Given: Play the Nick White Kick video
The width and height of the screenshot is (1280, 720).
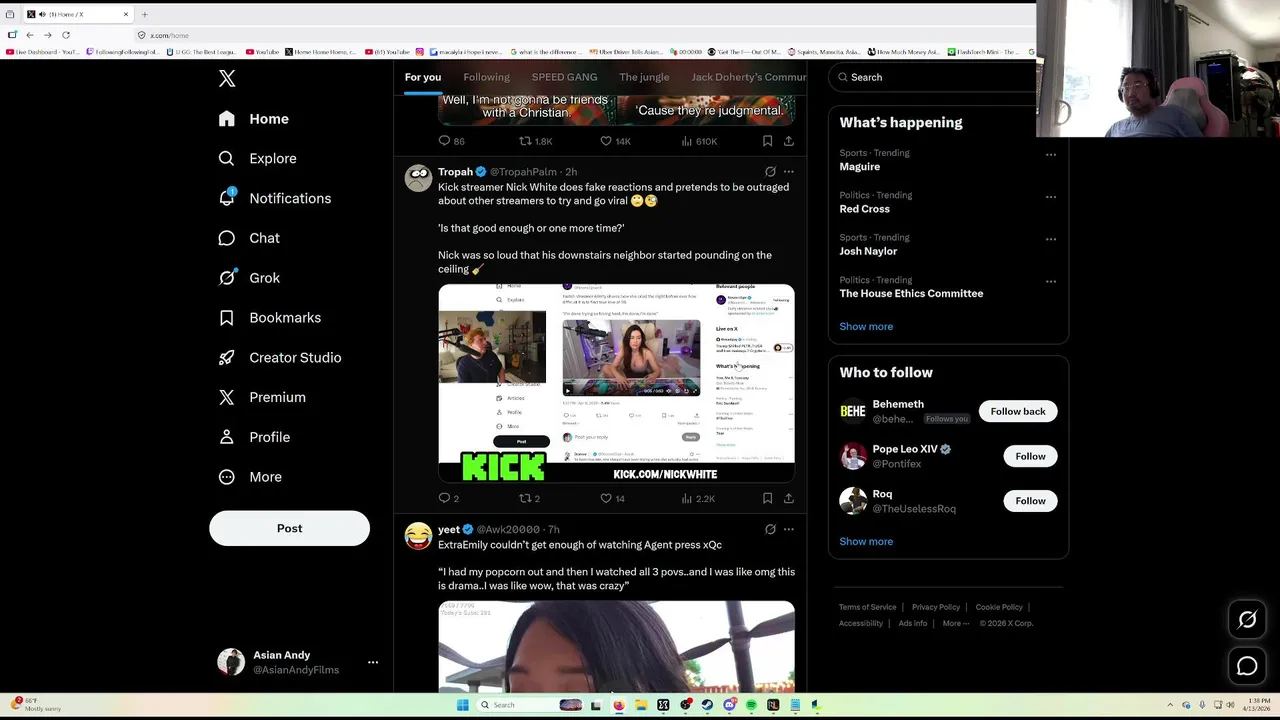Looking at the screenshot, I should [616, 383].
